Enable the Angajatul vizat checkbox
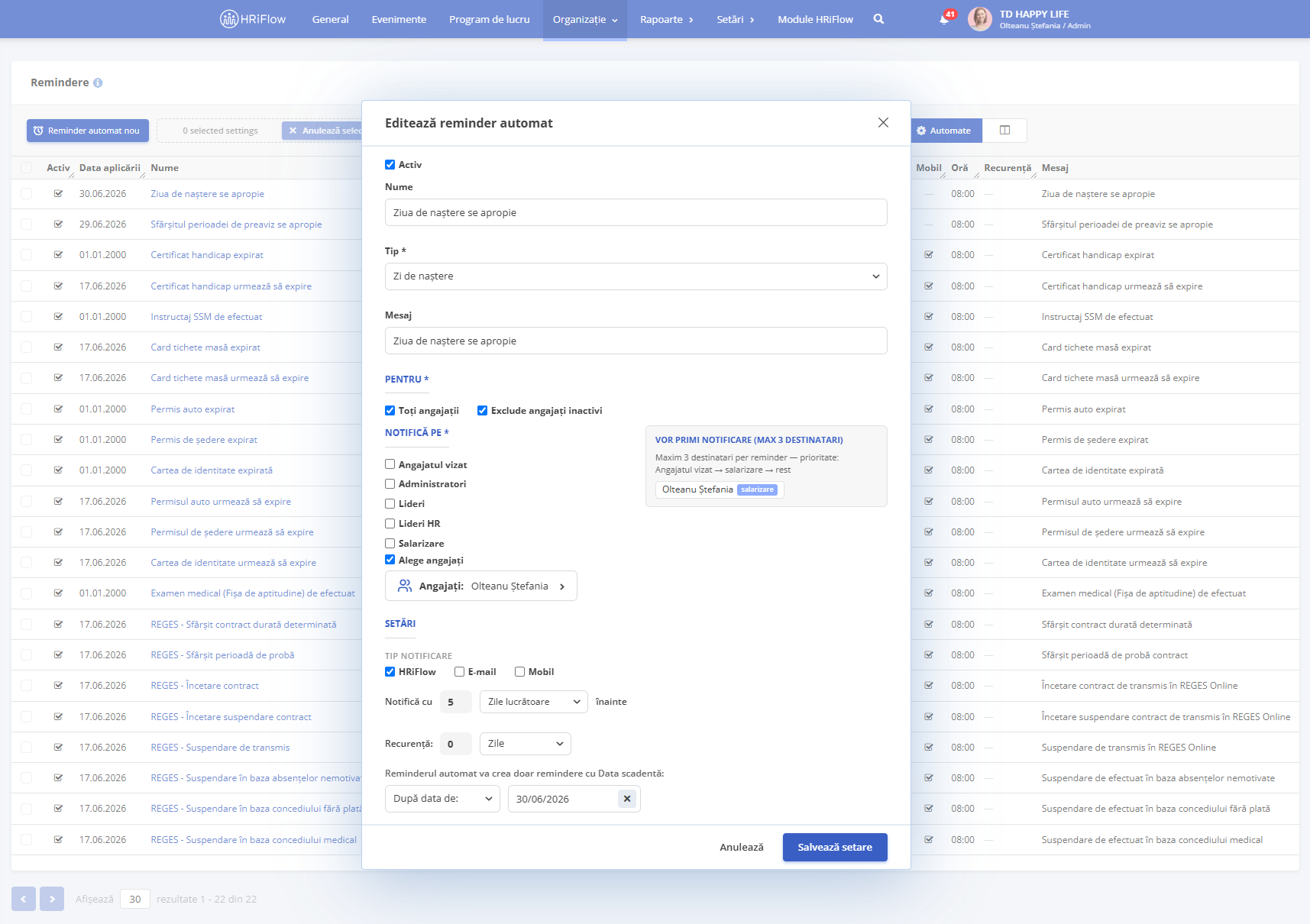Screen dimensions: 1310x924 [x=390, y=464]
